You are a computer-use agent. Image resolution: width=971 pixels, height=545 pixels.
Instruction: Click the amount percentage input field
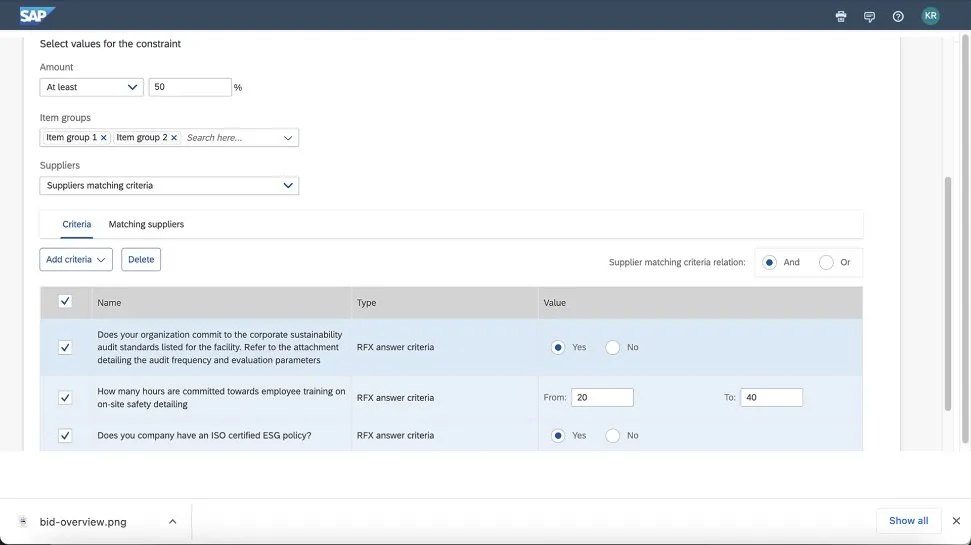(x=189, y=87)
